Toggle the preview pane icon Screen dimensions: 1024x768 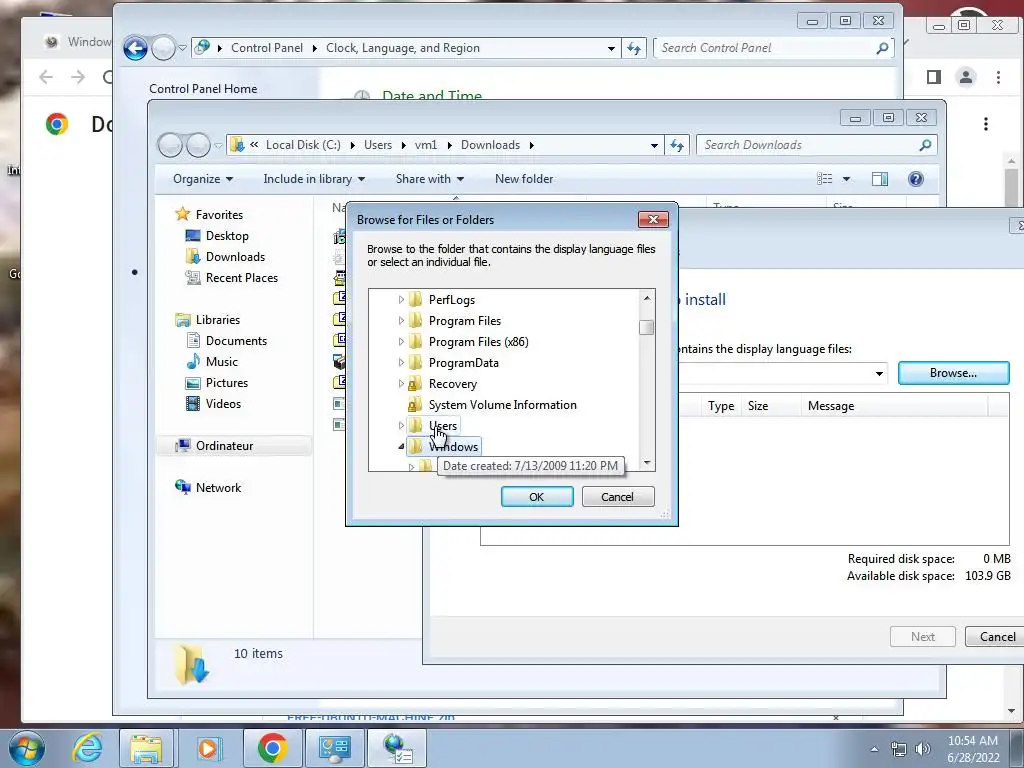click(880, 179)
